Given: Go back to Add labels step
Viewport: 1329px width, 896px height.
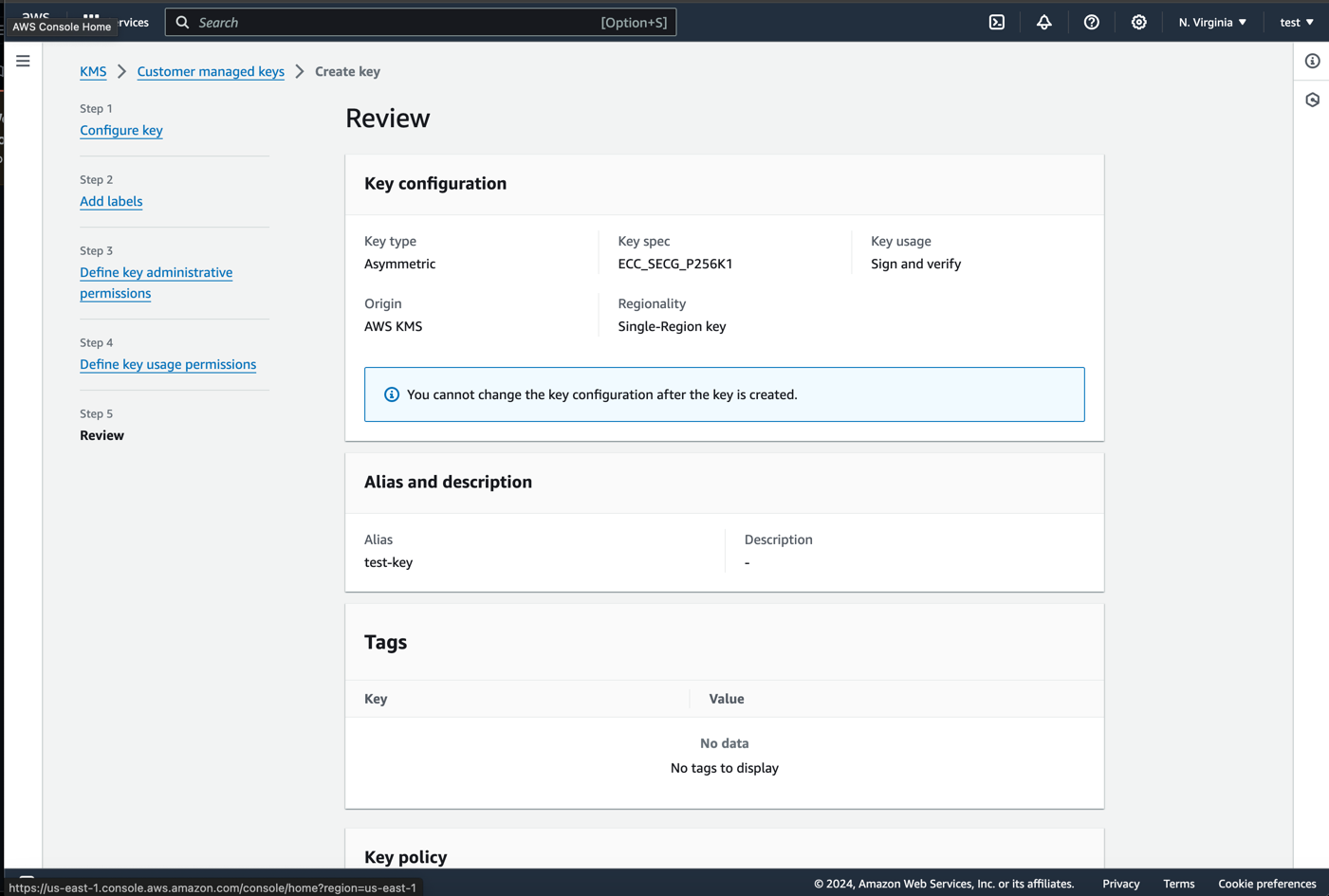Looking at the screenshot, I should pos(111,201).
